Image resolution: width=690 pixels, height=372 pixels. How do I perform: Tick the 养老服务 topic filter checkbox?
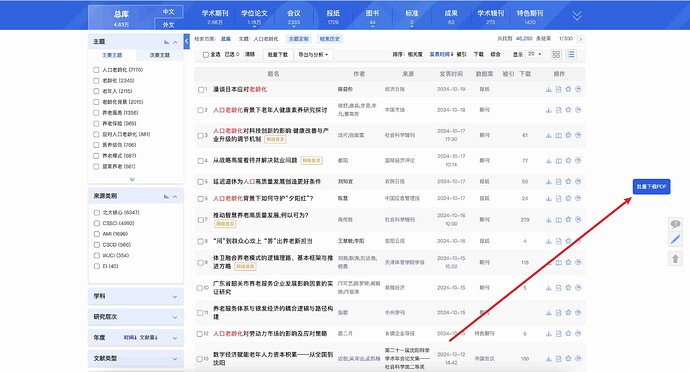[96, 113]
